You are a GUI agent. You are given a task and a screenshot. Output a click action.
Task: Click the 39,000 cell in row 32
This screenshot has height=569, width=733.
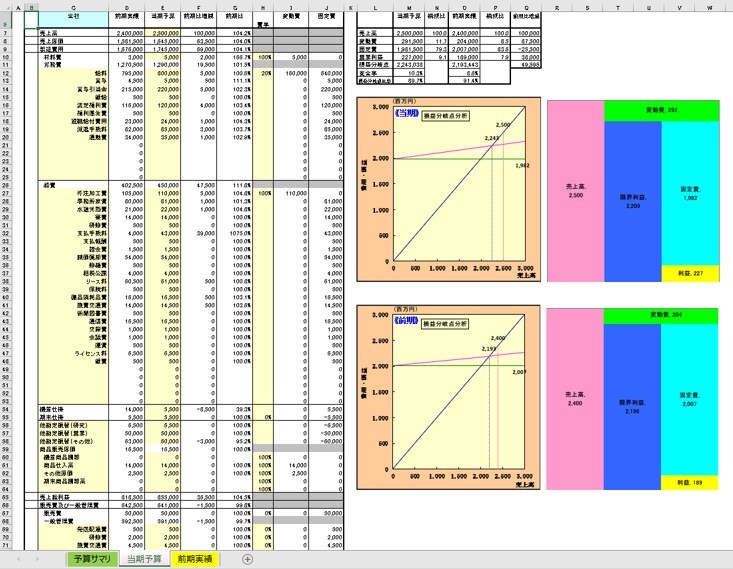click(x=199, y=233)
